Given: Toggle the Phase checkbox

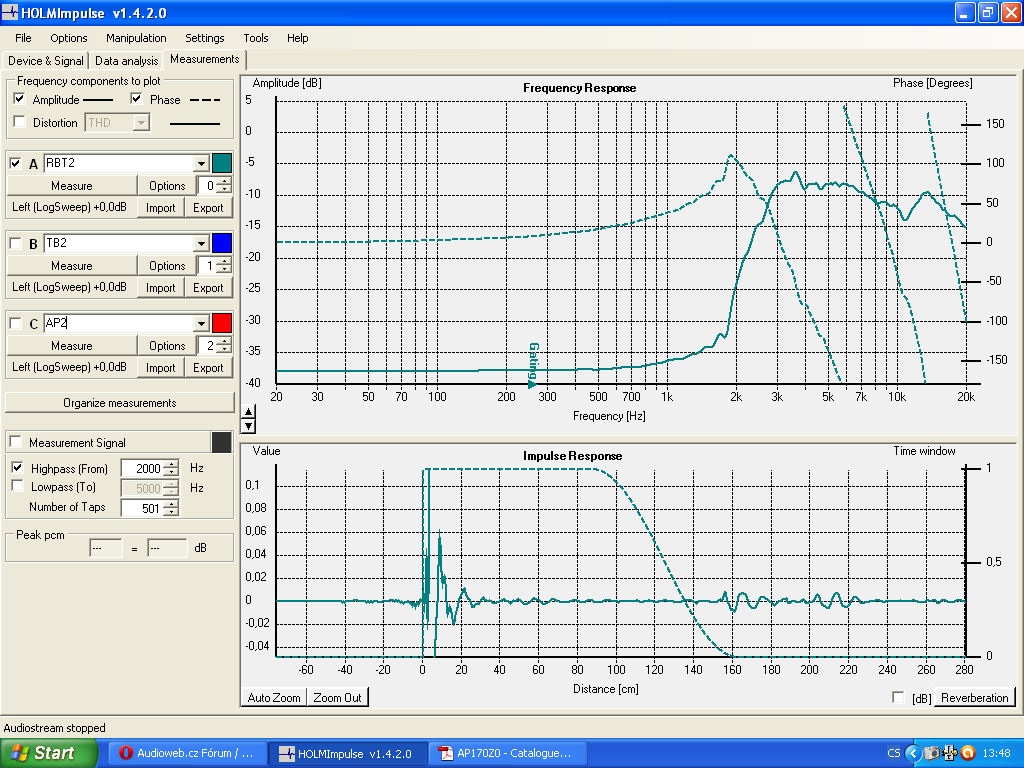Looking at the screenshot, I should click(136, 99).
